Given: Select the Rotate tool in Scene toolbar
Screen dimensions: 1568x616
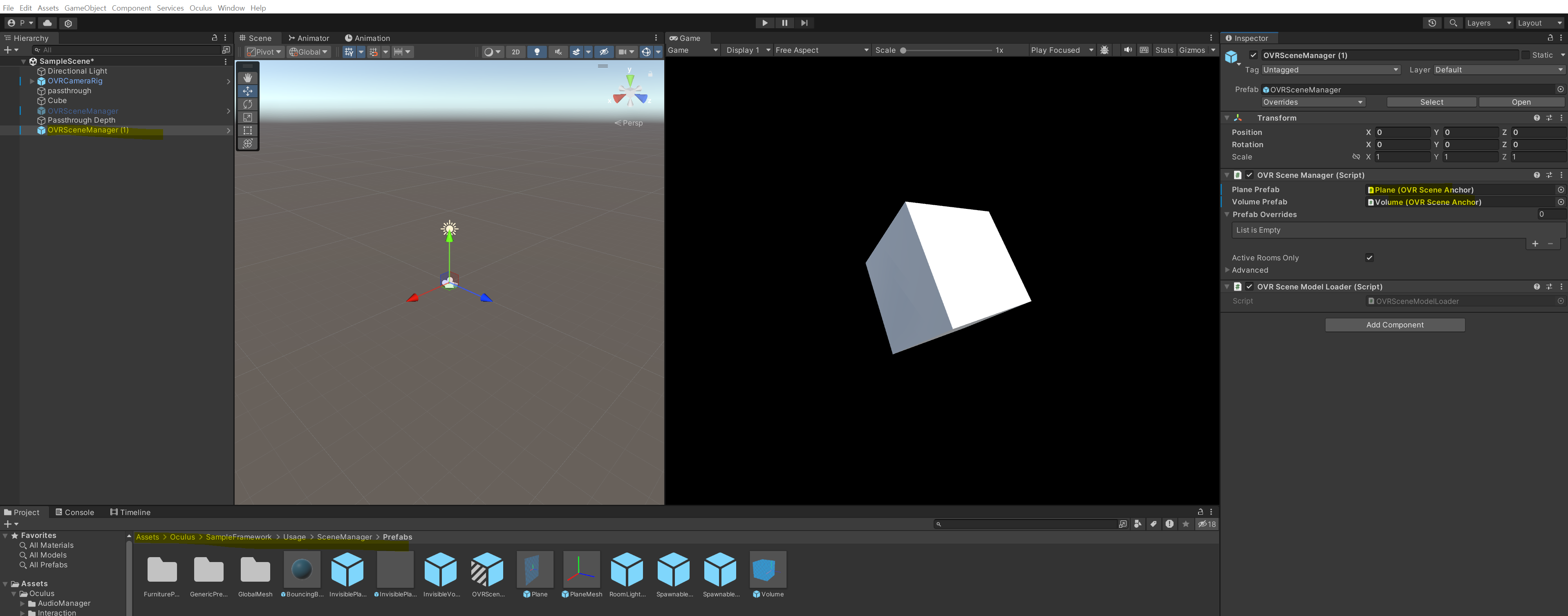Looking at the screenshot, I should click(x=248, y=104).
